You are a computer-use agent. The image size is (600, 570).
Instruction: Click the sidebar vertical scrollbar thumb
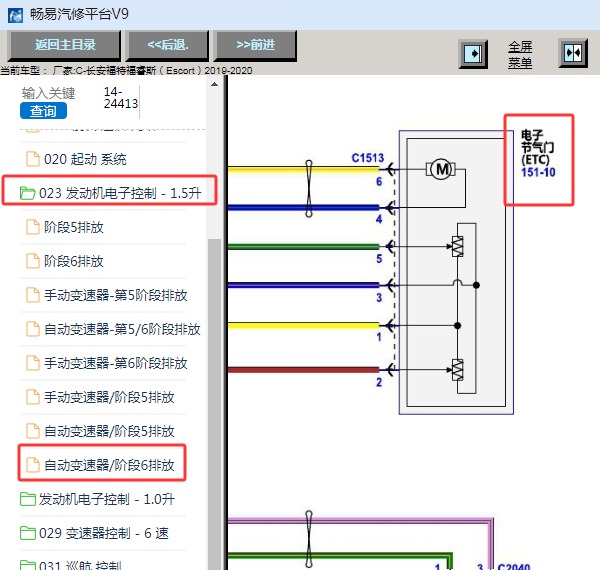[x=215, y=404]
